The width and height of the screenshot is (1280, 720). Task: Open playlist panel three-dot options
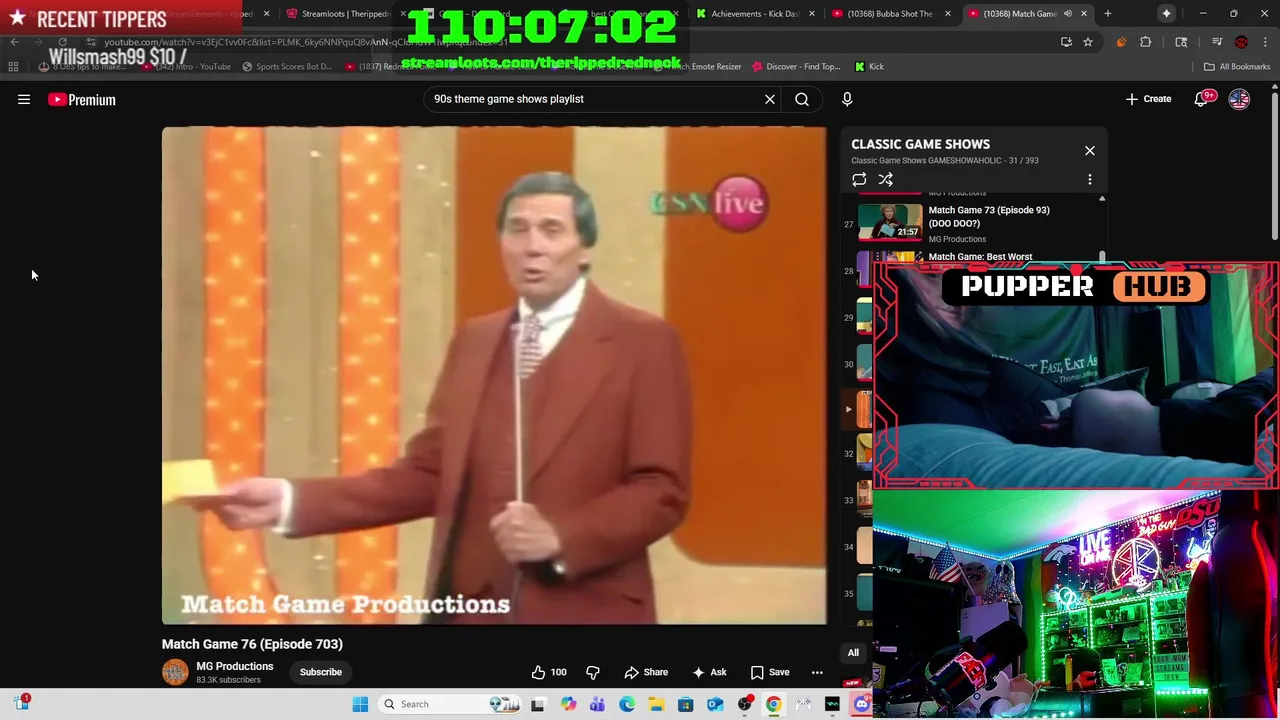[x=1090, y=180]
